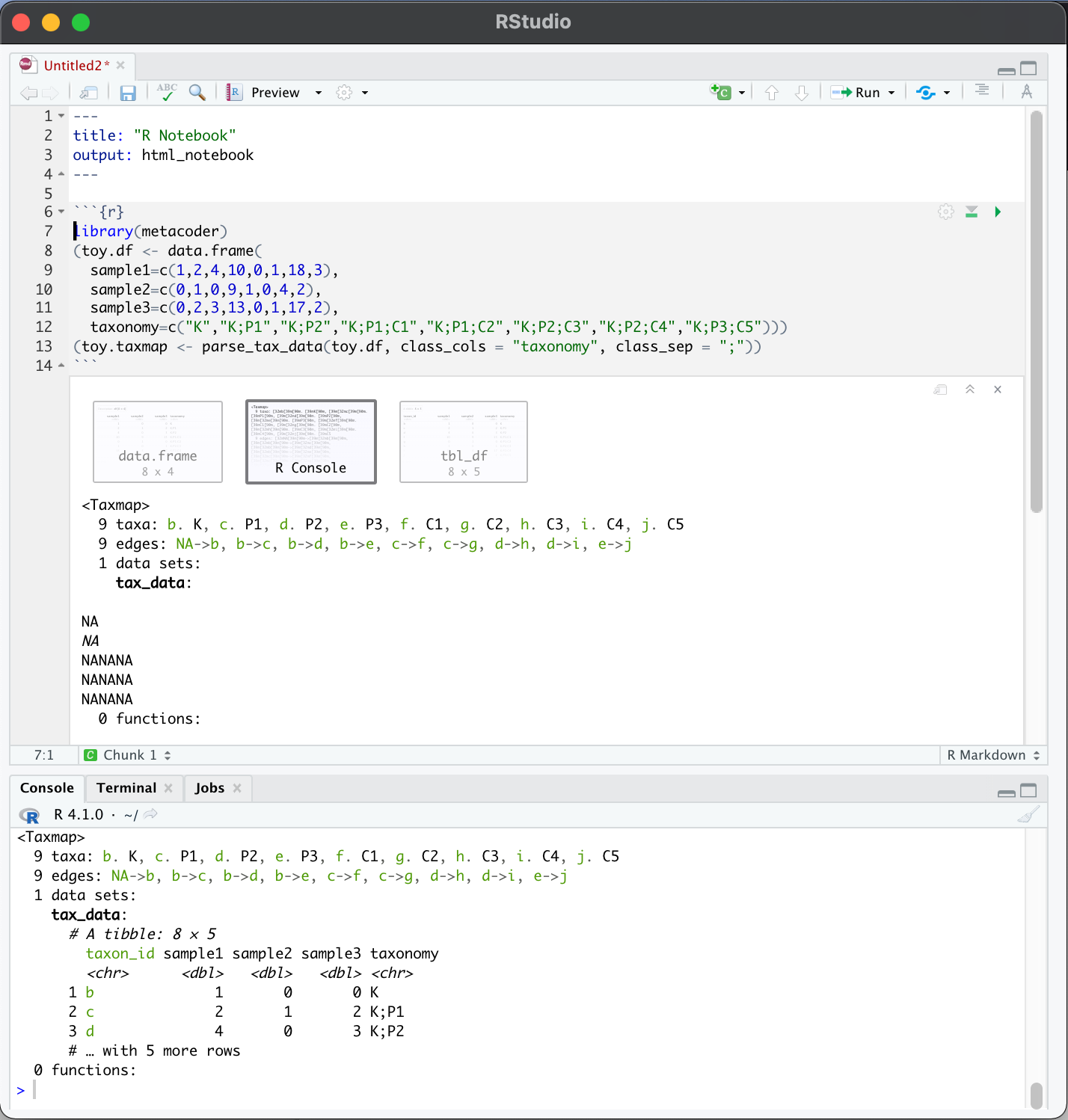Run spell check ABC icon
This screenshot has width=1068, height=1120.
167,92
